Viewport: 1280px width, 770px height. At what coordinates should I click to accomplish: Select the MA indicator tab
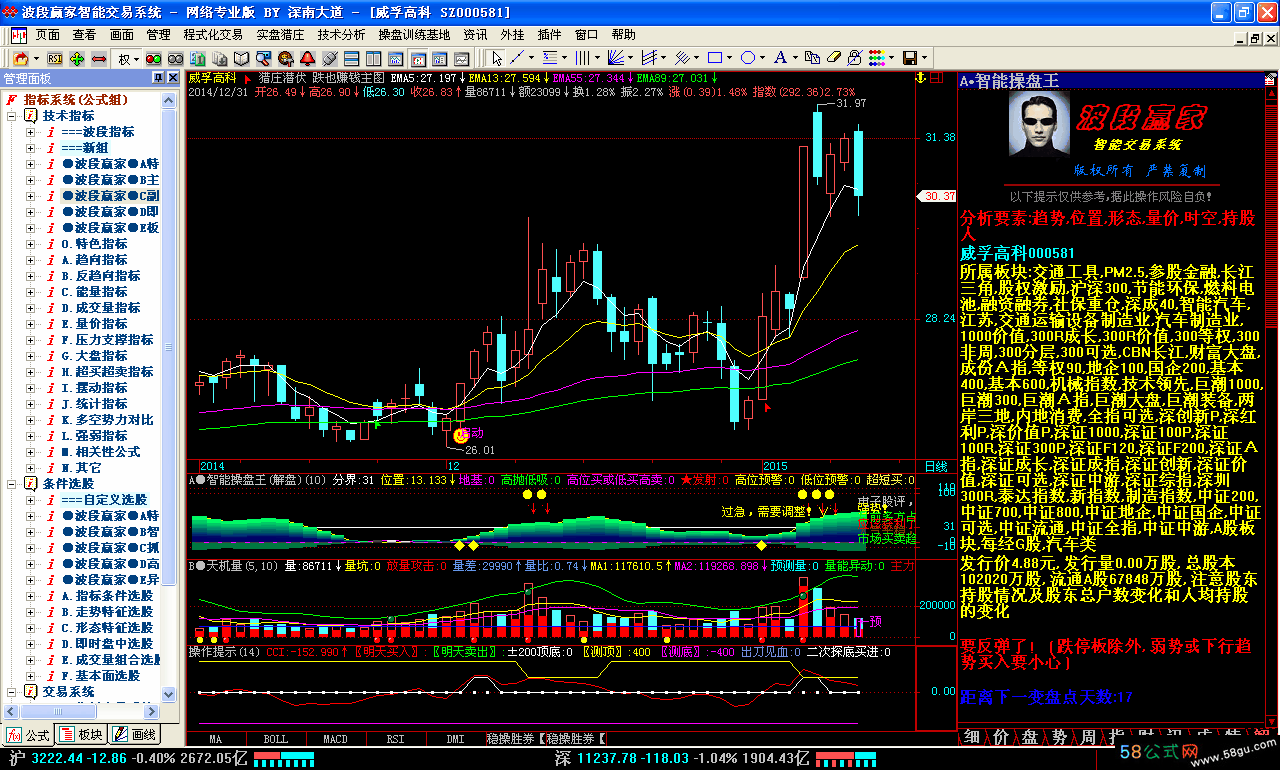click(x=215, y=739)
